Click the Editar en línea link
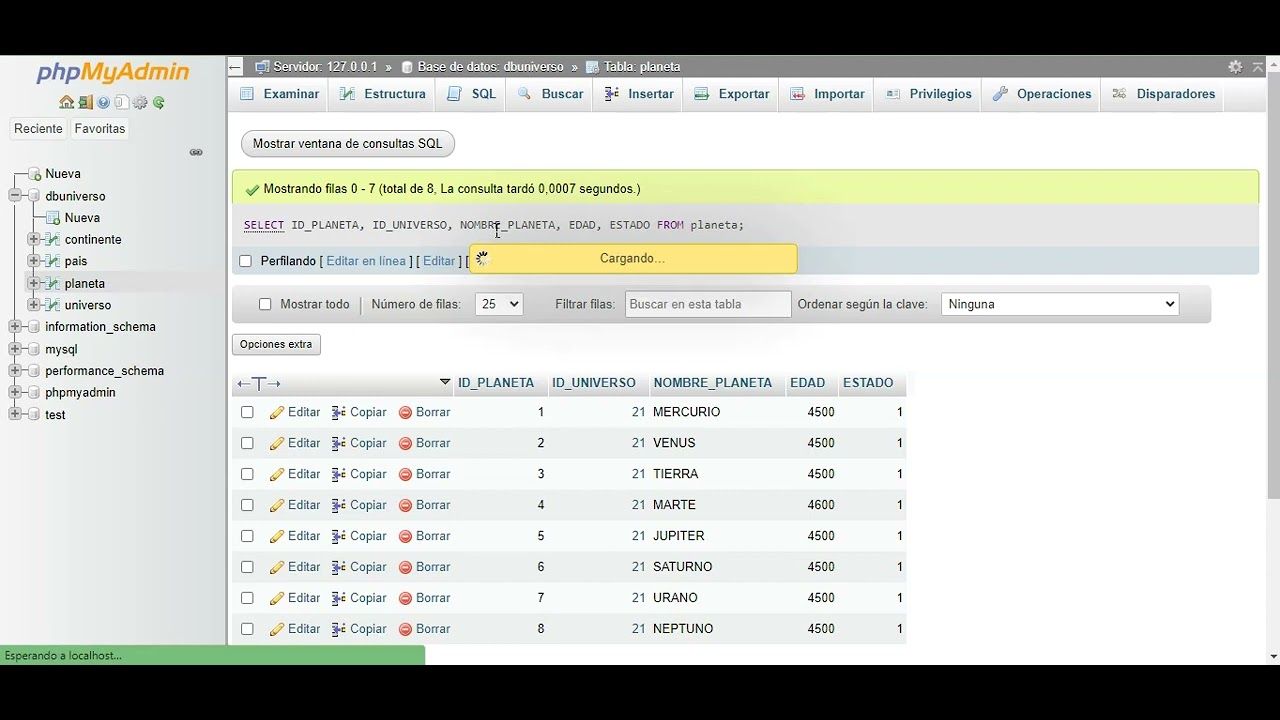The height and width of the screenshot is (720, 1280). click(x=366, y=261)
